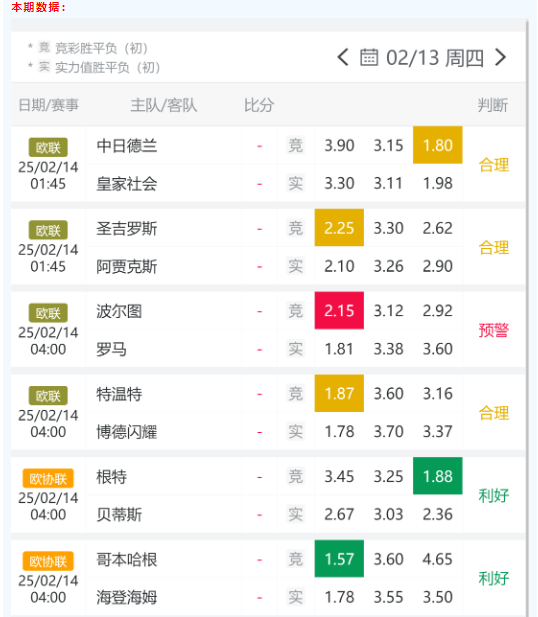The image size is (538, 617).
Task: Go to next date with right chevron
Action: coord(501,57)
